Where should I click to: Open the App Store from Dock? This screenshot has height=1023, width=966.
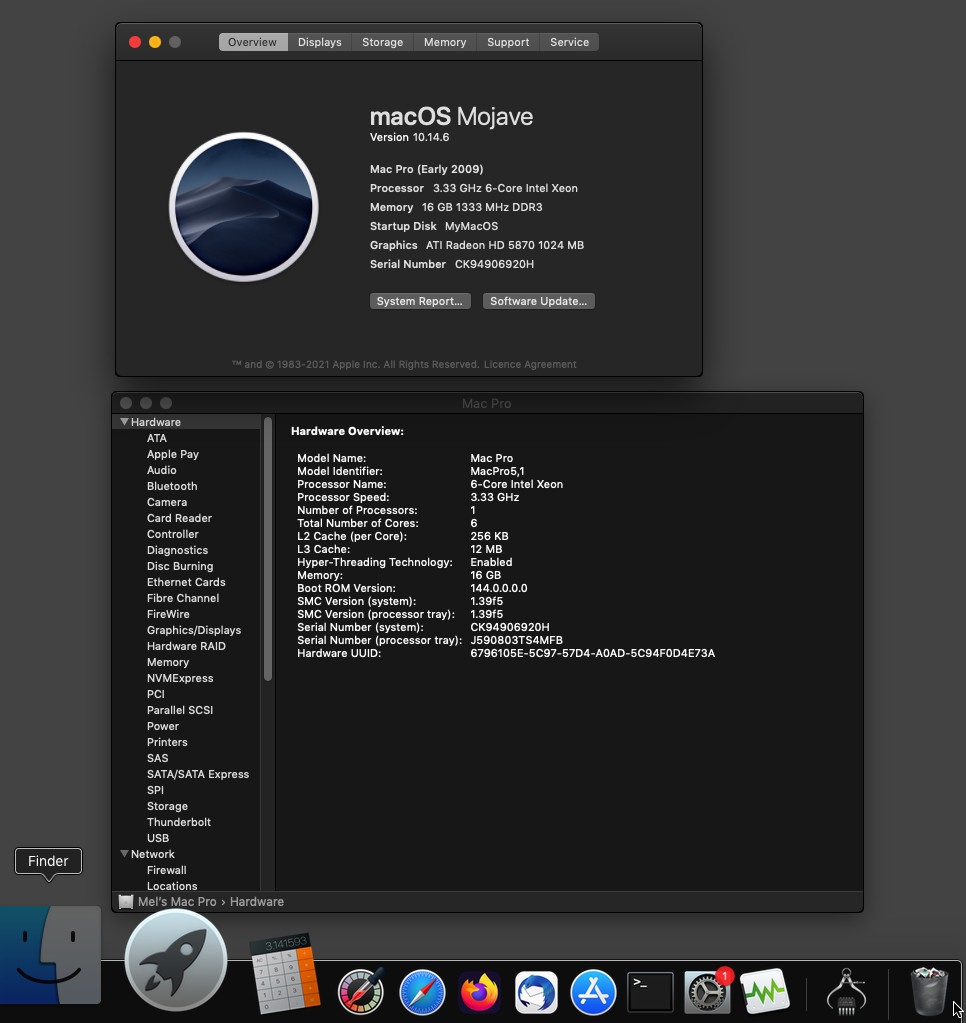click(593, 992)
